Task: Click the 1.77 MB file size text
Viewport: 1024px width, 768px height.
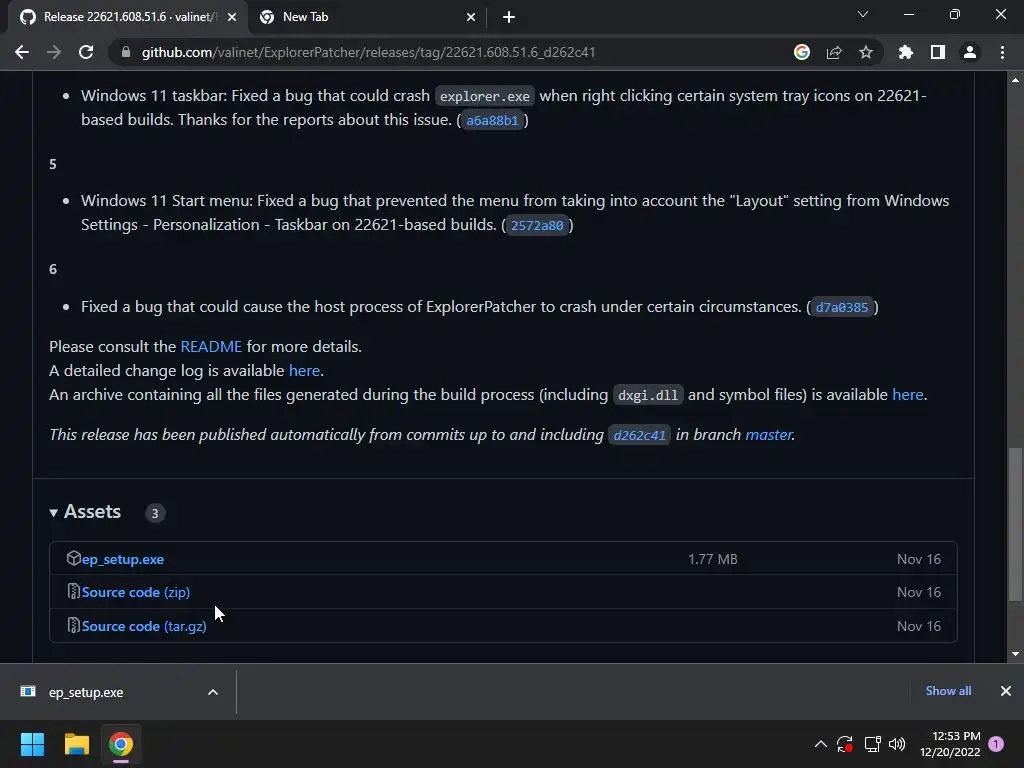Action: click(x=712, y=559)
